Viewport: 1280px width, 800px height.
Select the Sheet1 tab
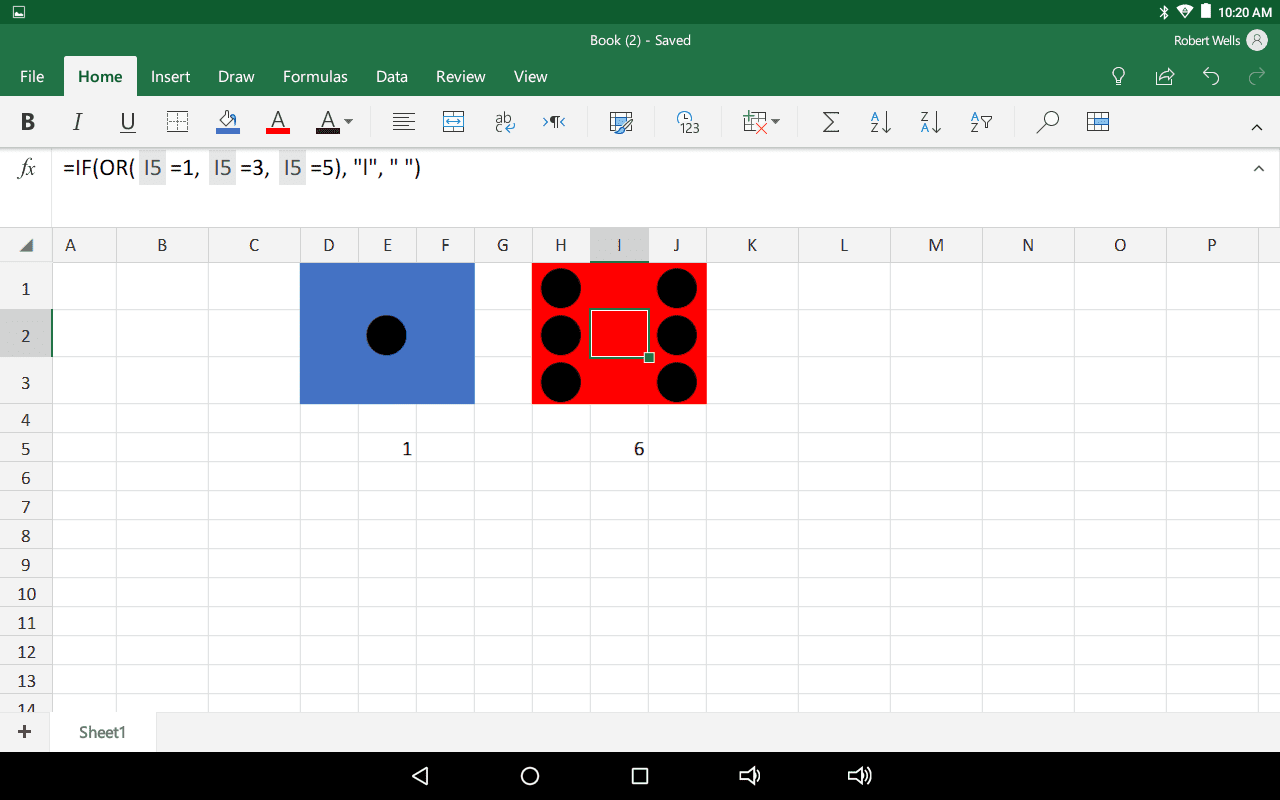pyautogui.click(x=103, y=732)
